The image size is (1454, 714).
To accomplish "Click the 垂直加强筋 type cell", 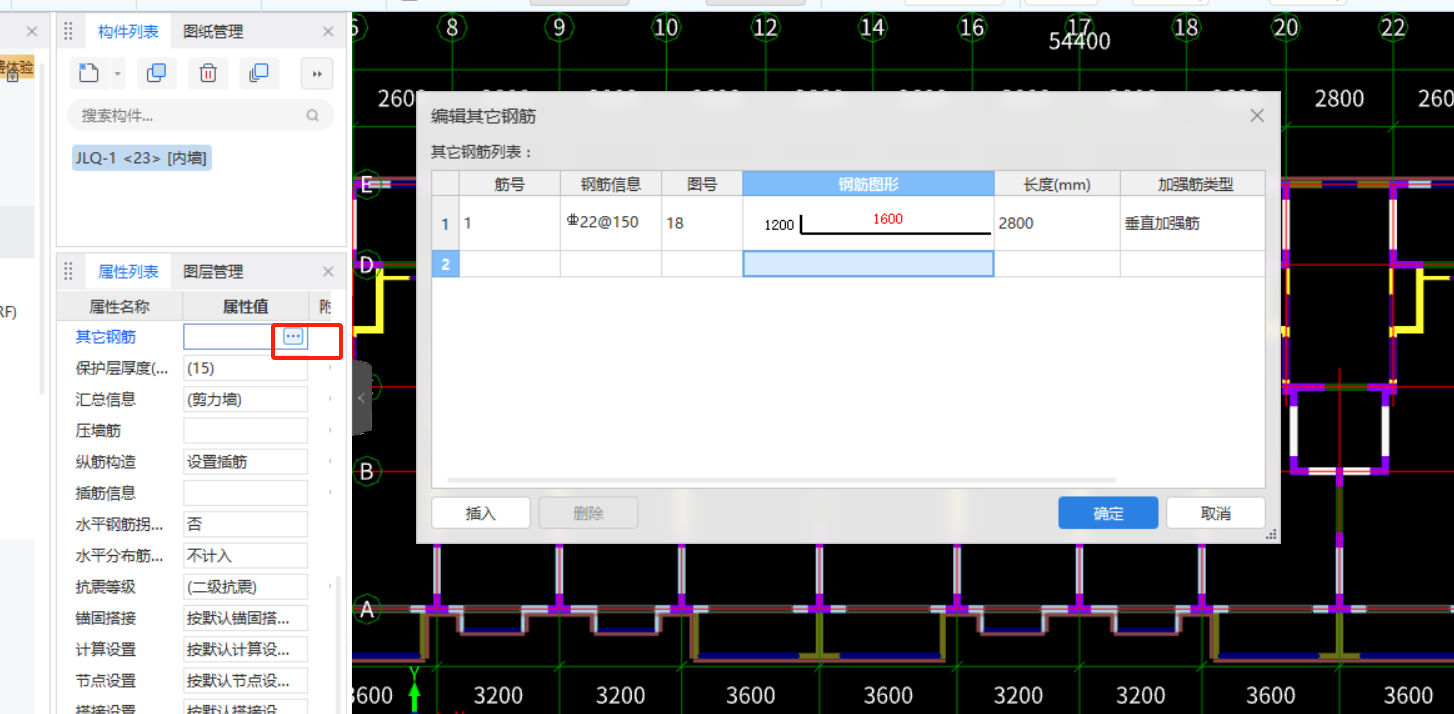I will click(1192, 223).
